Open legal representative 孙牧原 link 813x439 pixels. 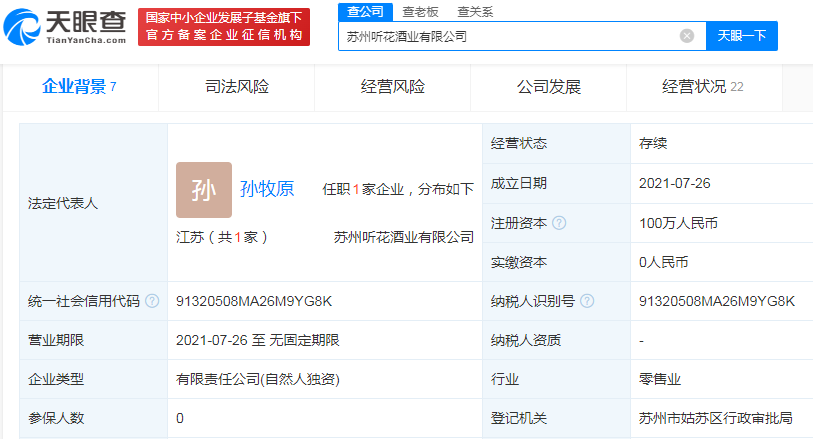267,189
